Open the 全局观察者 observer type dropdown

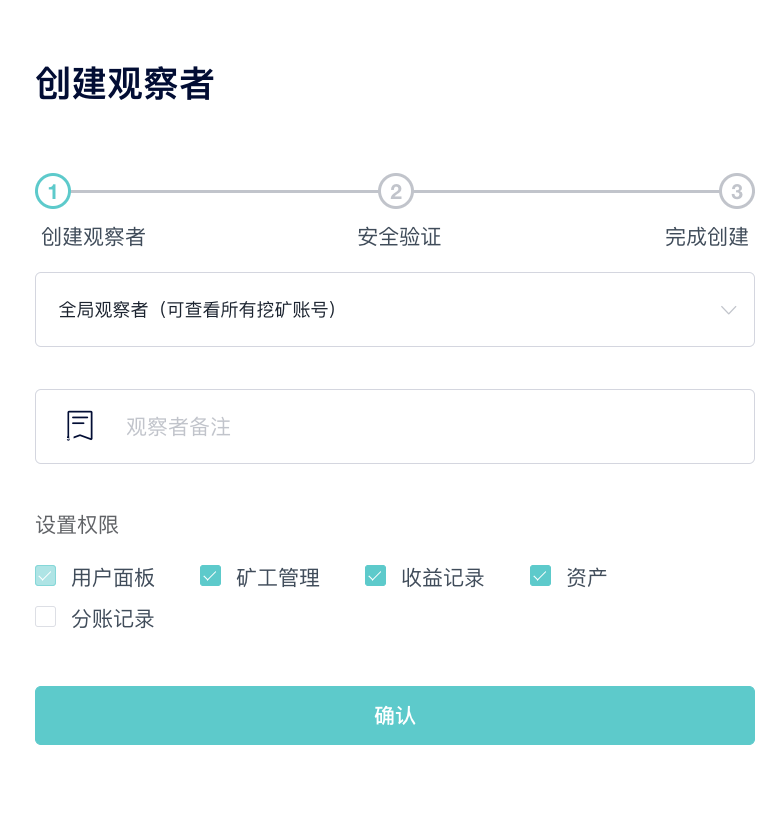click(394, 309)
